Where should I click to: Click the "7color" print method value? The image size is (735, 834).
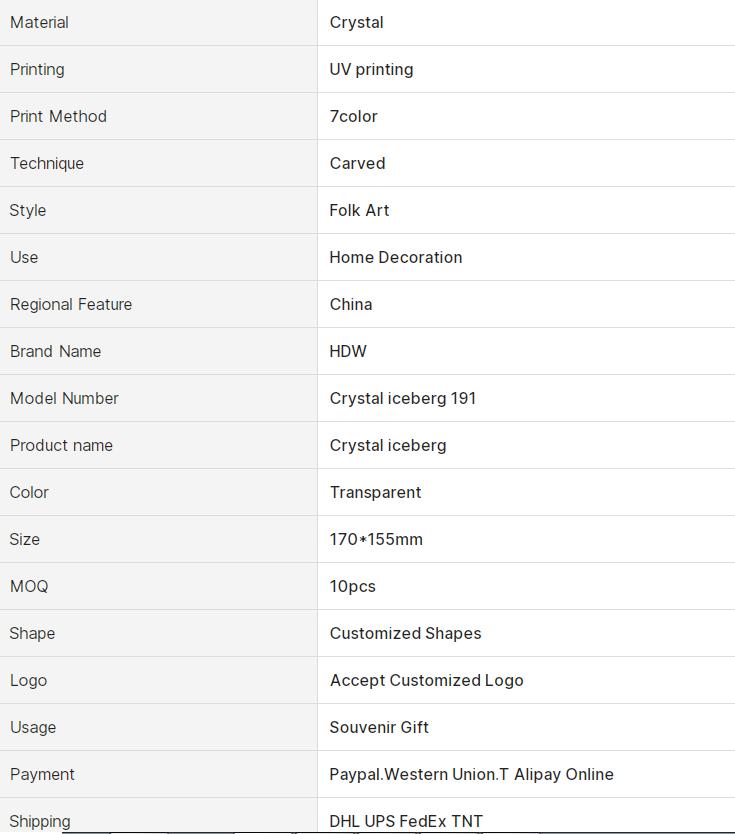coord(353,116)
